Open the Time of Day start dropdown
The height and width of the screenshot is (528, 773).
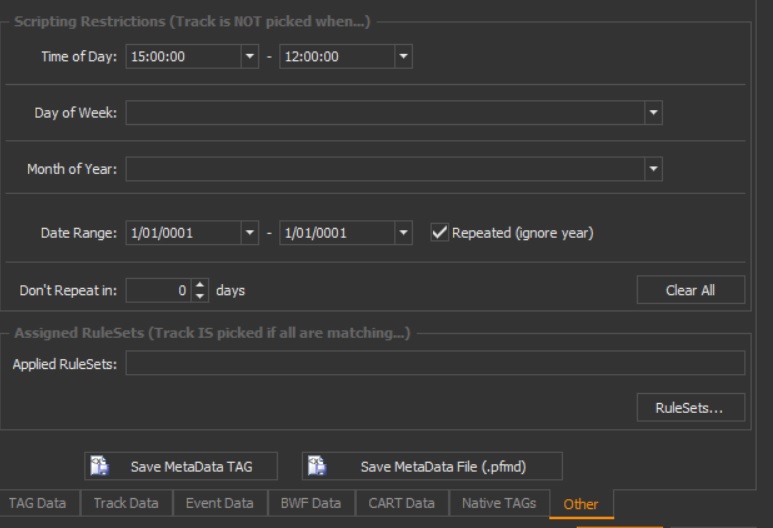(x=251, y=57)
